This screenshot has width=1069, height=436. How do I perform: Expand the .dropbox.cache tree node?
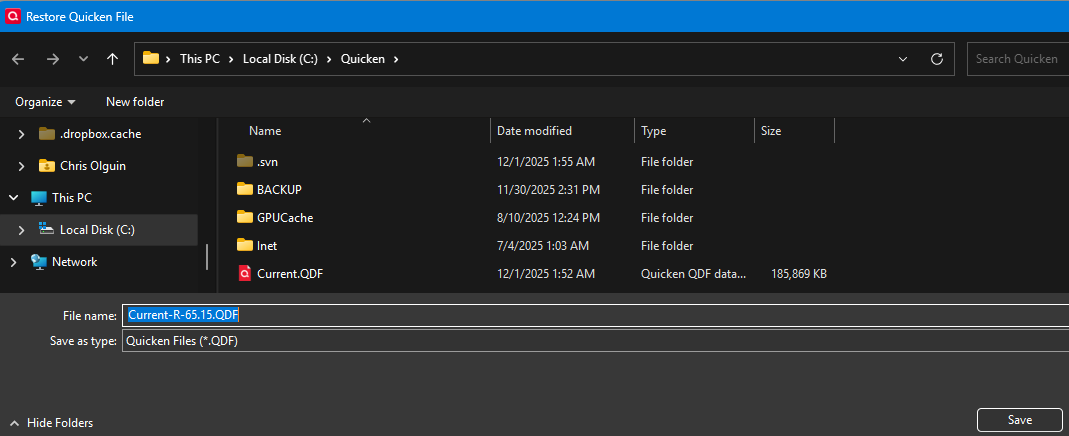click(22, 134)
